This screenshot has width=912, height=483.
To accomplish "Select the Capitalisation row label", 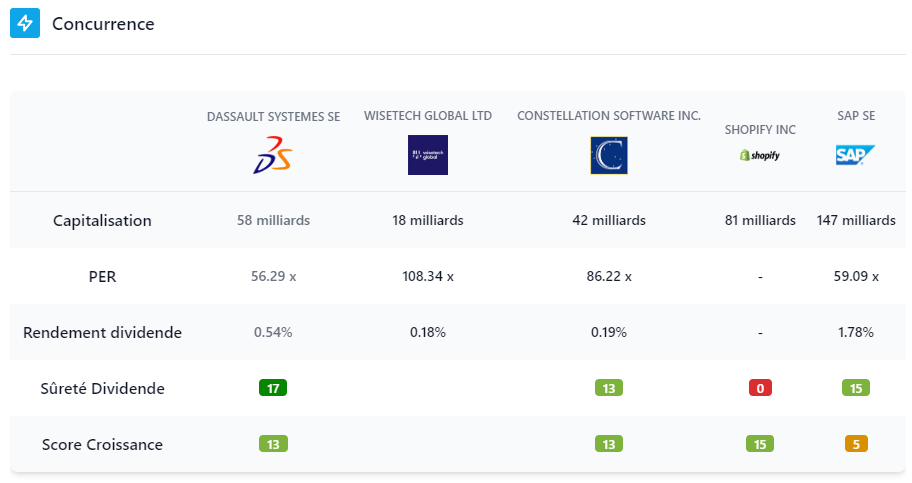I will (x=102, y=220).
